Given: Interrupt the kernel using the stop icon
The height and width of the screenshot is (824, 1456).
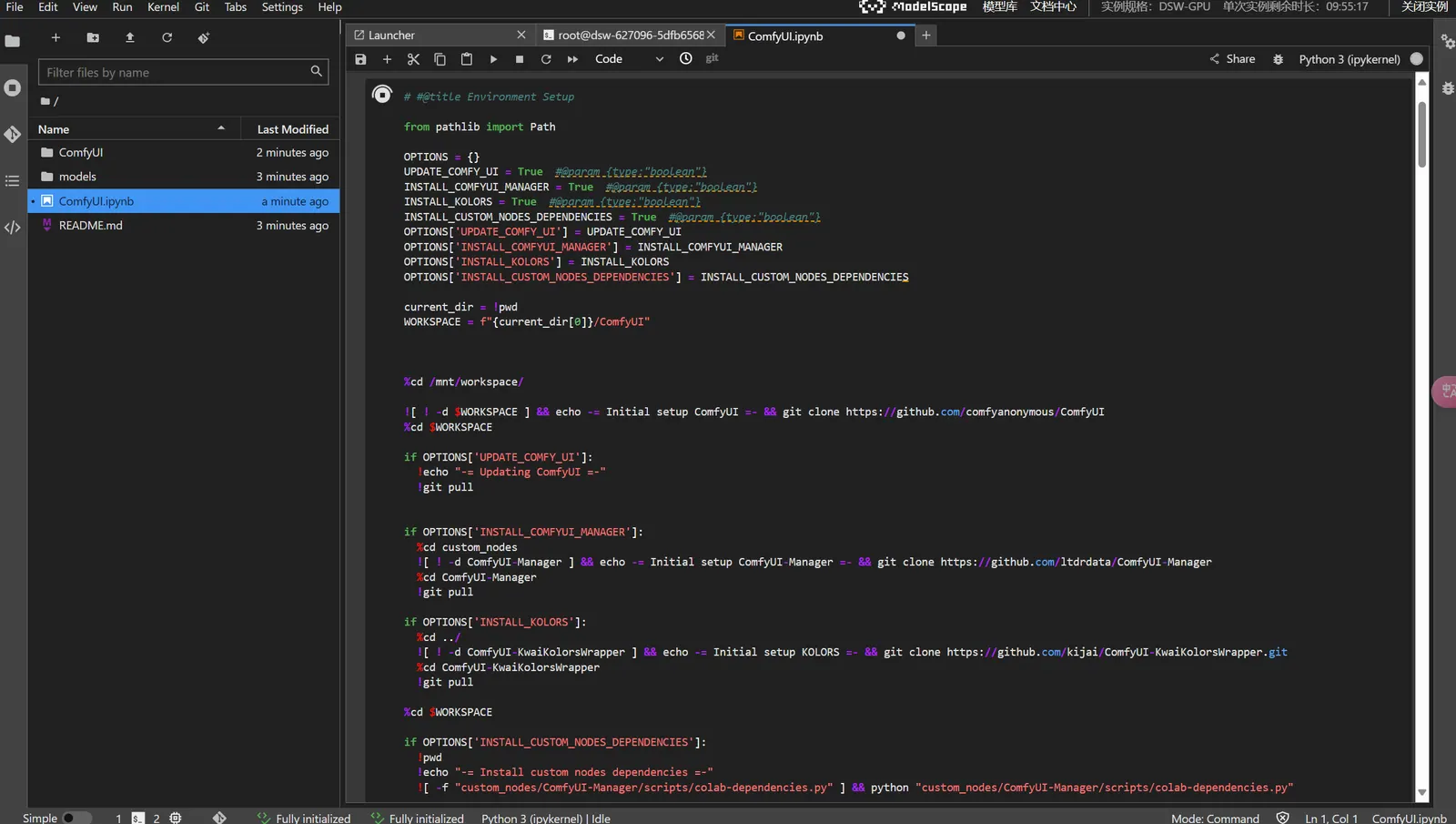Looking at the screenshot, I should (520, 59).
